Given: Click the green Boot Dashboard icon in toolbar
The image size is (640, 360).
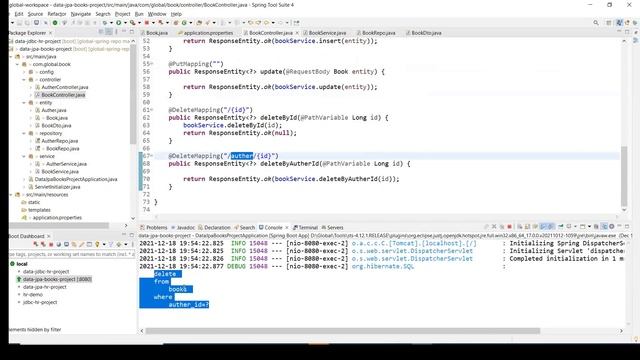Looking at the screenshot, I should point(55,23).
